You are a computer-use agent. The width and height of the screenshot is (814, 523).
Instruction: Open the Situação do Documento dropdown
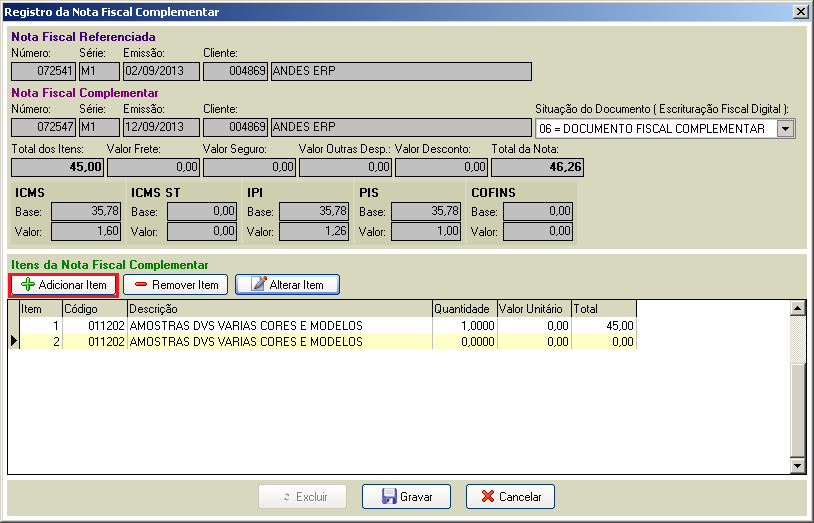pyautogui.click(x=786, y=128)
